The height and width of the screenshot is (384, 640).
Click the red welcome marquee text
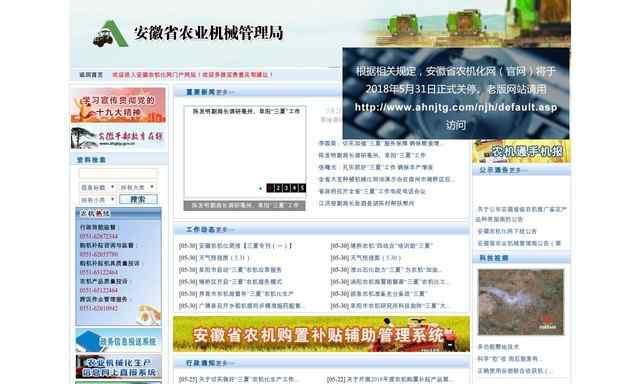(192, 75)
